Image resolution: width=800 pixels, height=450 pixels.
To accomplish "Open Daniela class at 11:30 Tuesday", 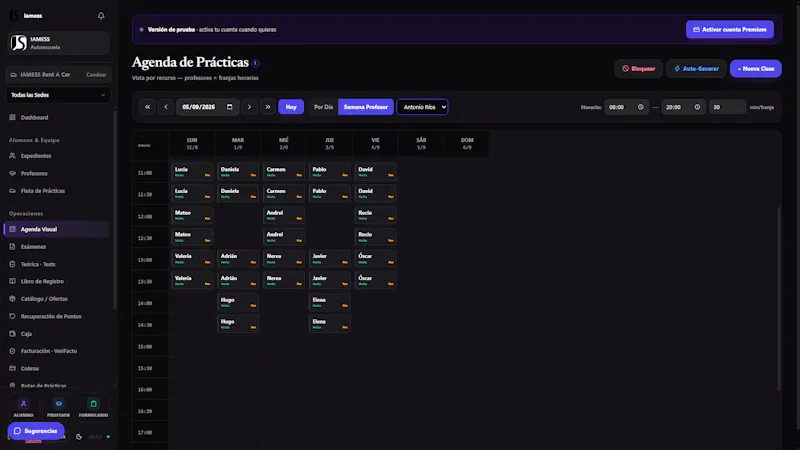I will (238, 193).
